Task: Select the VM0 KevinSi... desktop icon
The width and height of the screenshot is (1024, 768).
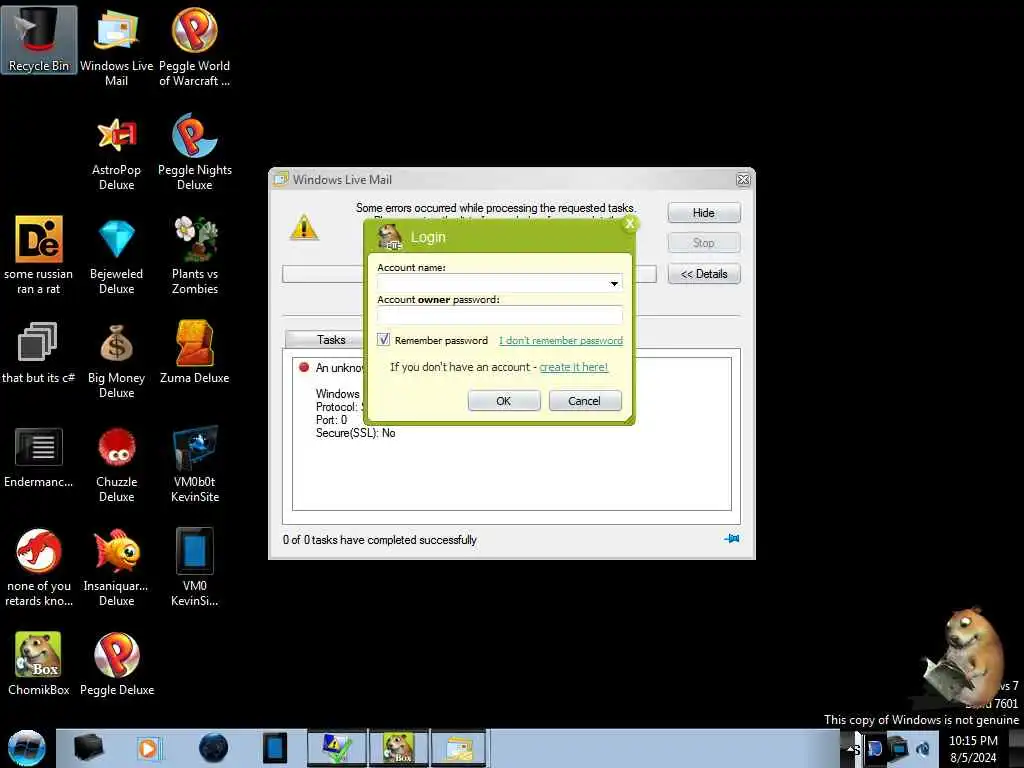Action: (195, 568)
